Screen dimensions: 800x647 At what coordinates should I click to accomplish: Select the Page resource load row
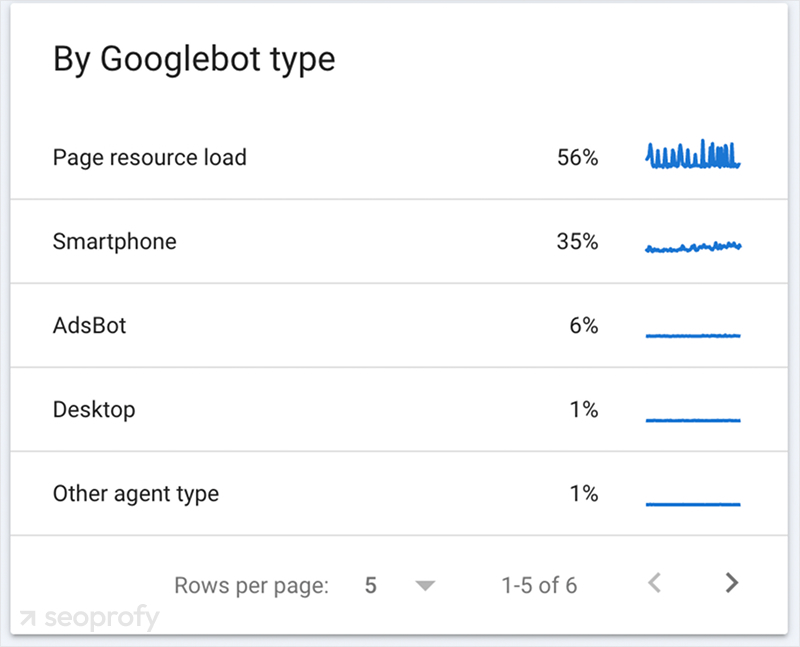[x=149, y=157]
